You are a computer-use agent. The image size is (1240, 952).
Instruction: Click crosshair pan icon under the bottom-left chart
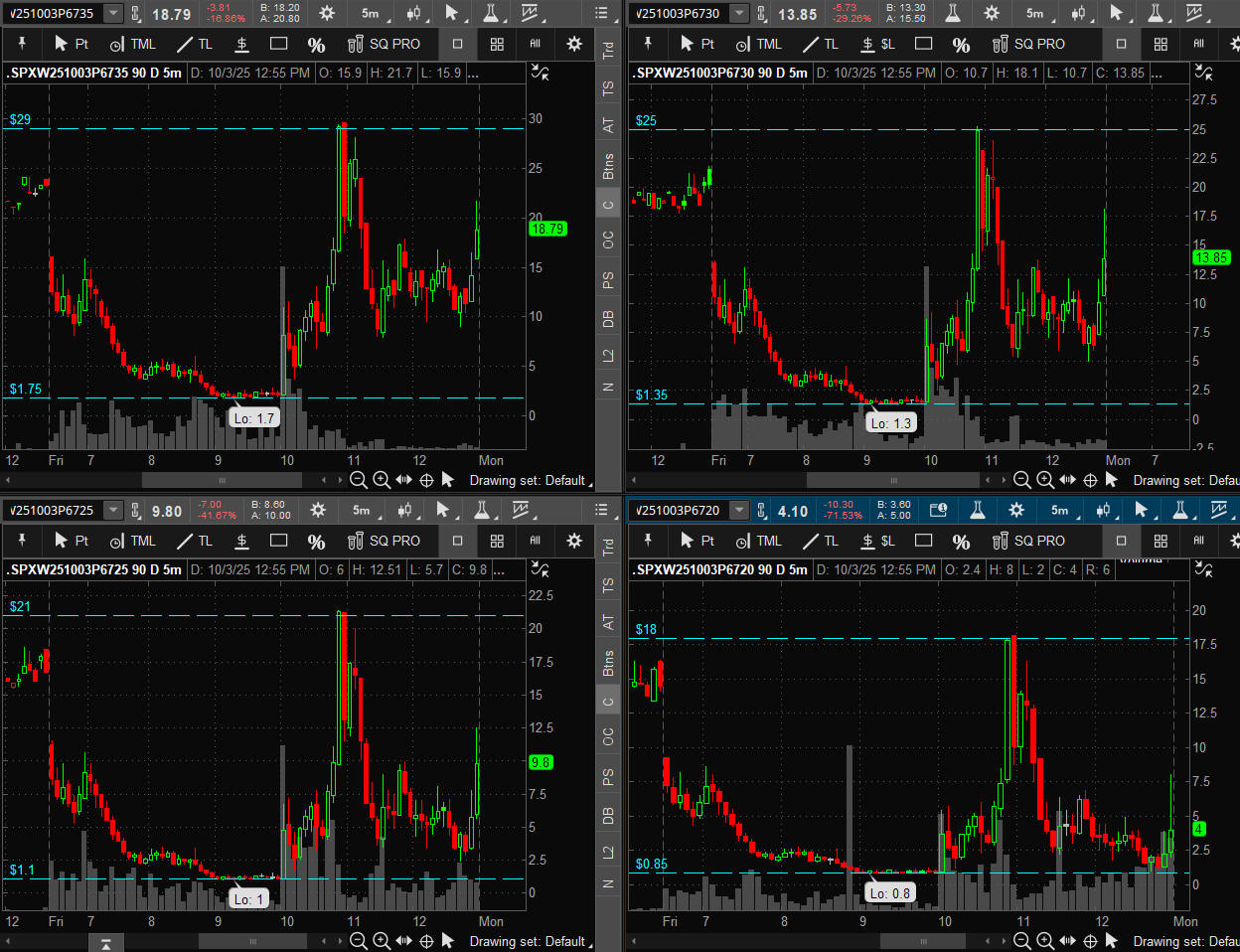426,940
